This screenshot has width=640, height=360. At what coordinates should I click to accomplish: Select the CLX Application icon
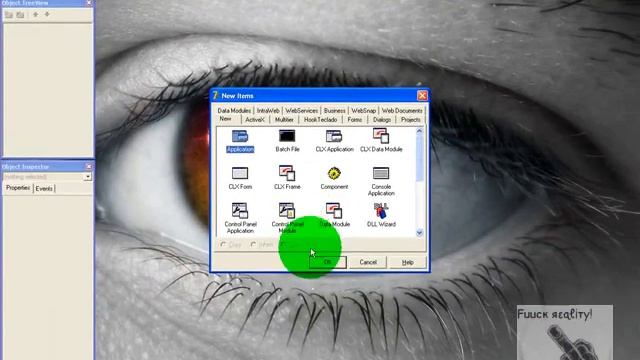(x=334, y=136)
